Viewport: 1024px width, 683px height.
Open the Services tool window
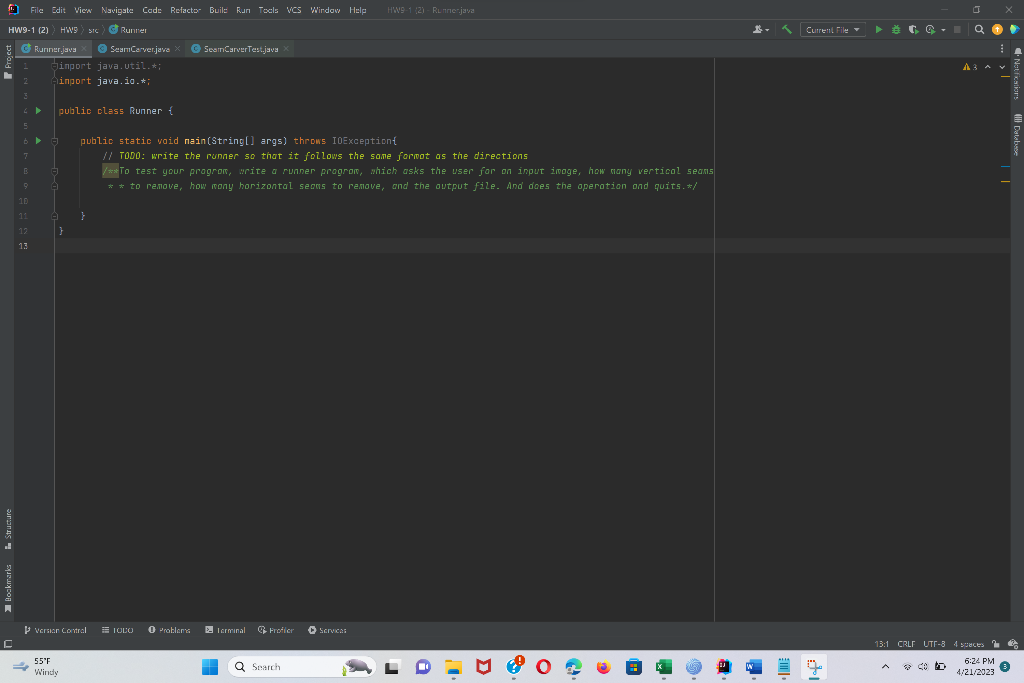point(327,630)
